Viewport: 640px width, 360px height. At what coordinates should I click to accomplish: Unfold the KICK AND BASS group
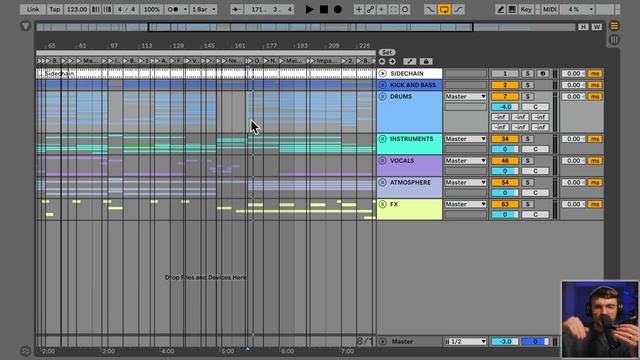coord(382,85)
